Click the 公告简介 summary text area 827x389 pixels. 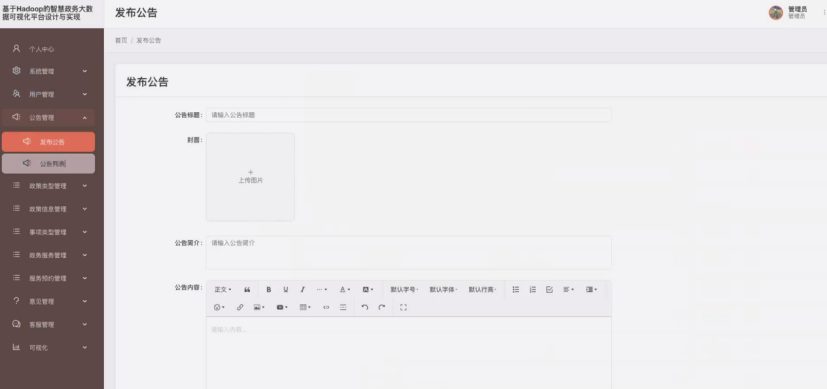[x=409, y=252]
